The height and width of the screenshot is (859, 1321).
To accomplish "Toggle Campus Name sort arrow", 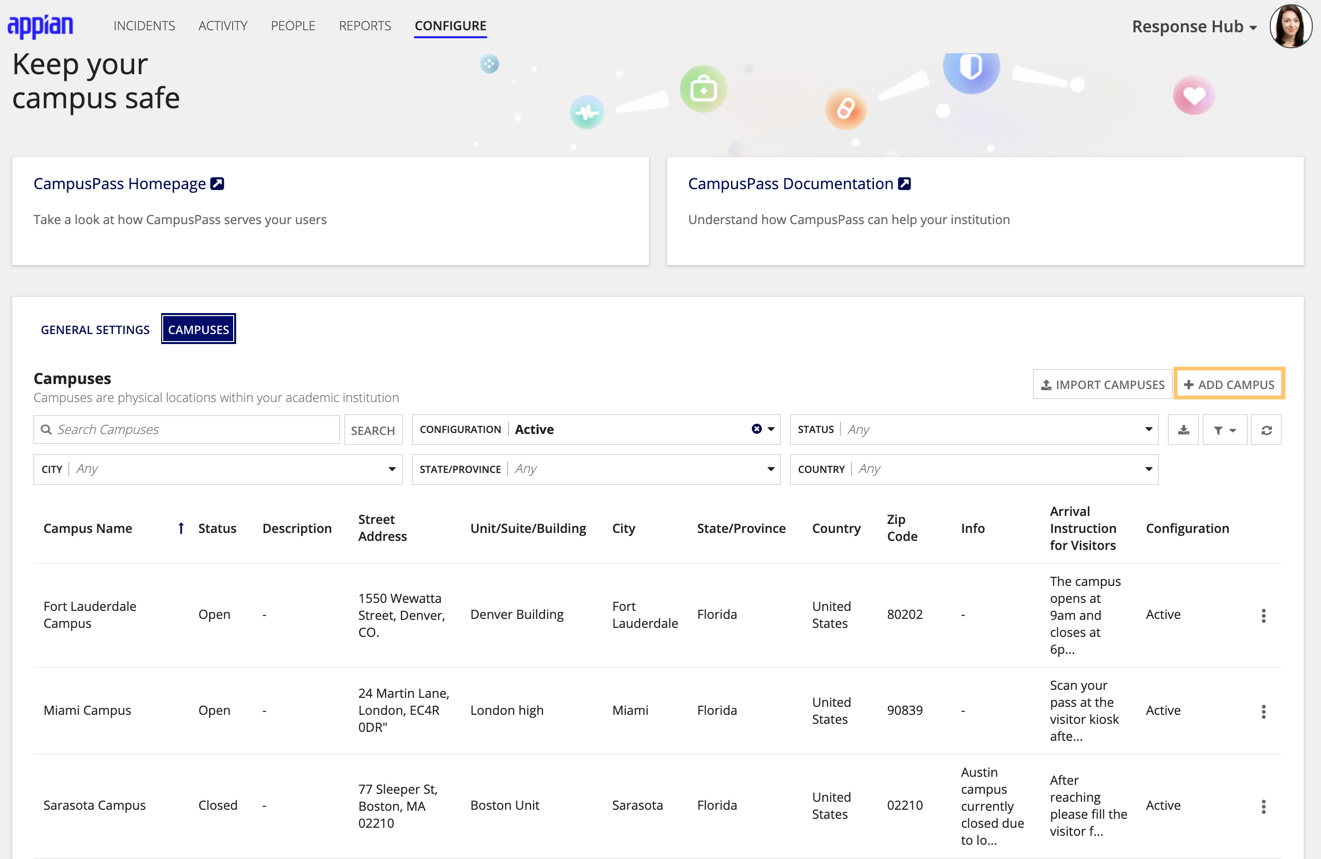I will [181, 528].
